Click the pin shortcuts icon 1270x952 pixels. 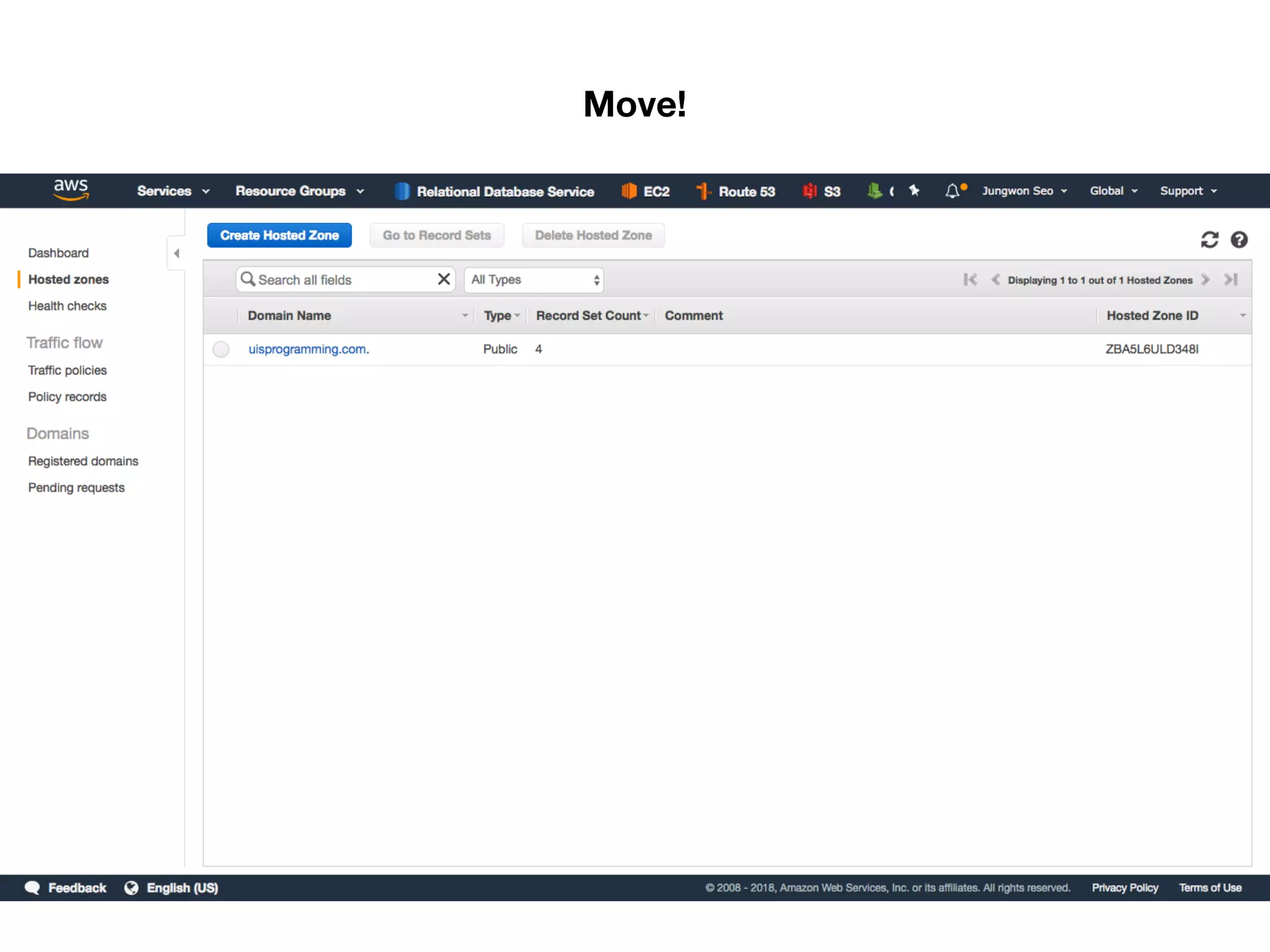coord(914,191)
